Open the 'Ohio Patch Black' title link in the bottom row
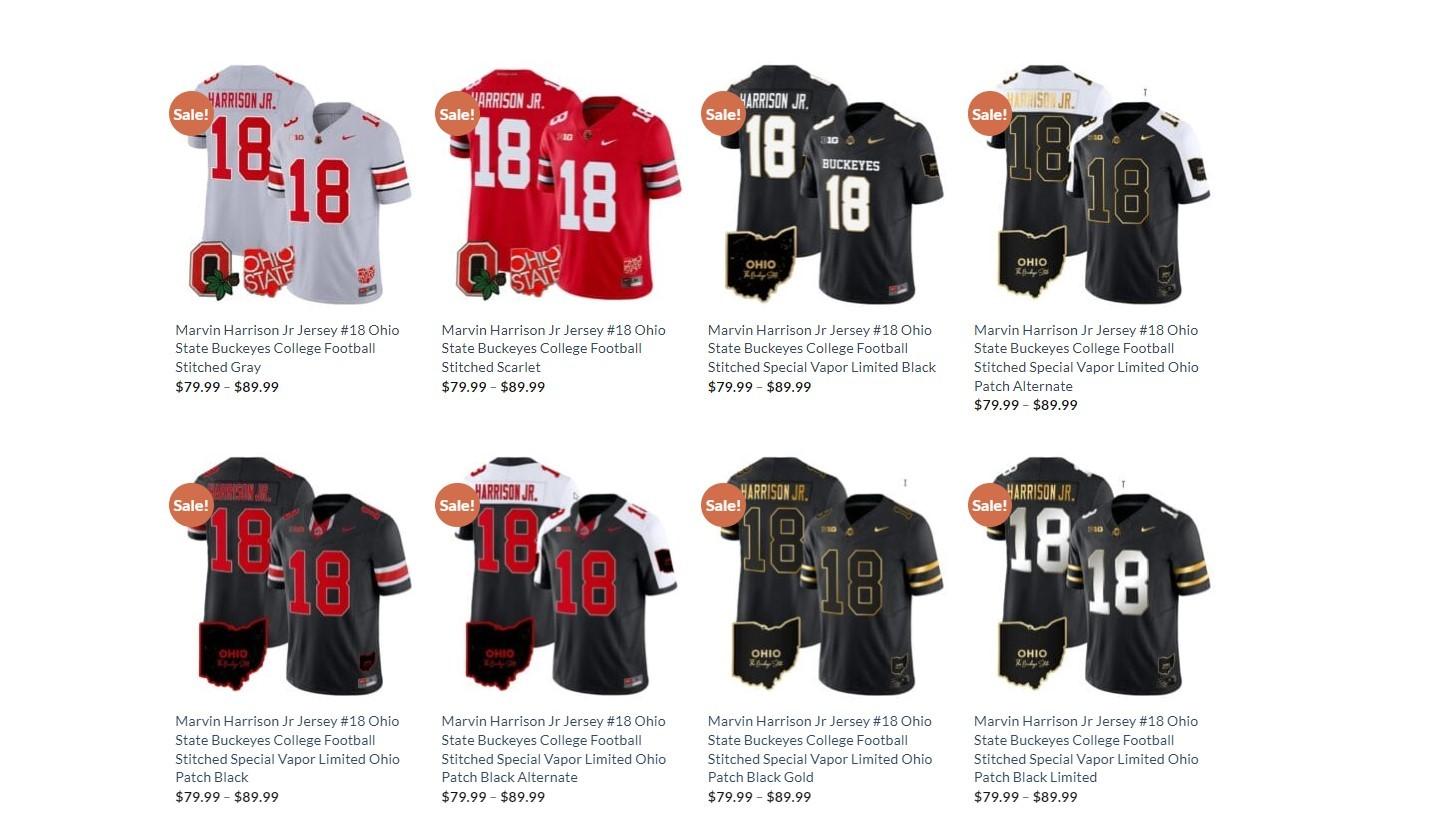The image size is (1433, 820). point(287,749)
